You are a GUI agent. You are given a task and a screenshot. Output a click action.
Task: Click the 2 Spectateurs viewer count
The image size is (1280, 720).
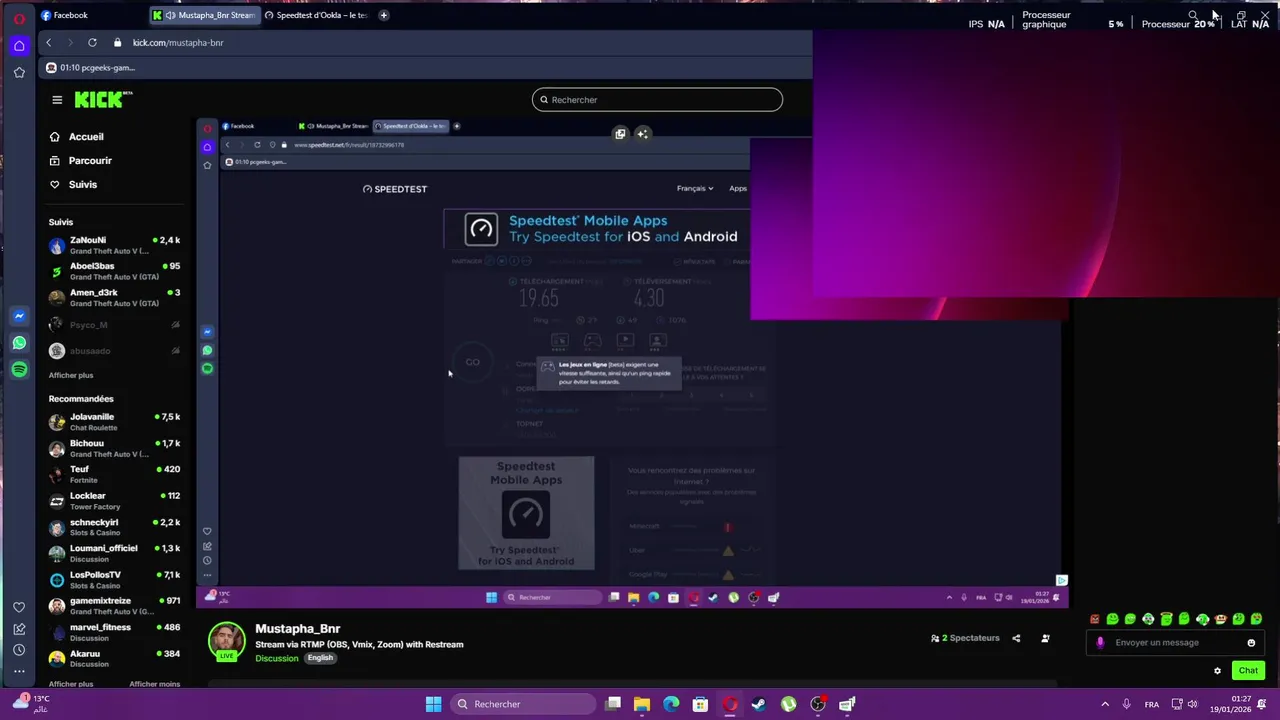[965, 638]
